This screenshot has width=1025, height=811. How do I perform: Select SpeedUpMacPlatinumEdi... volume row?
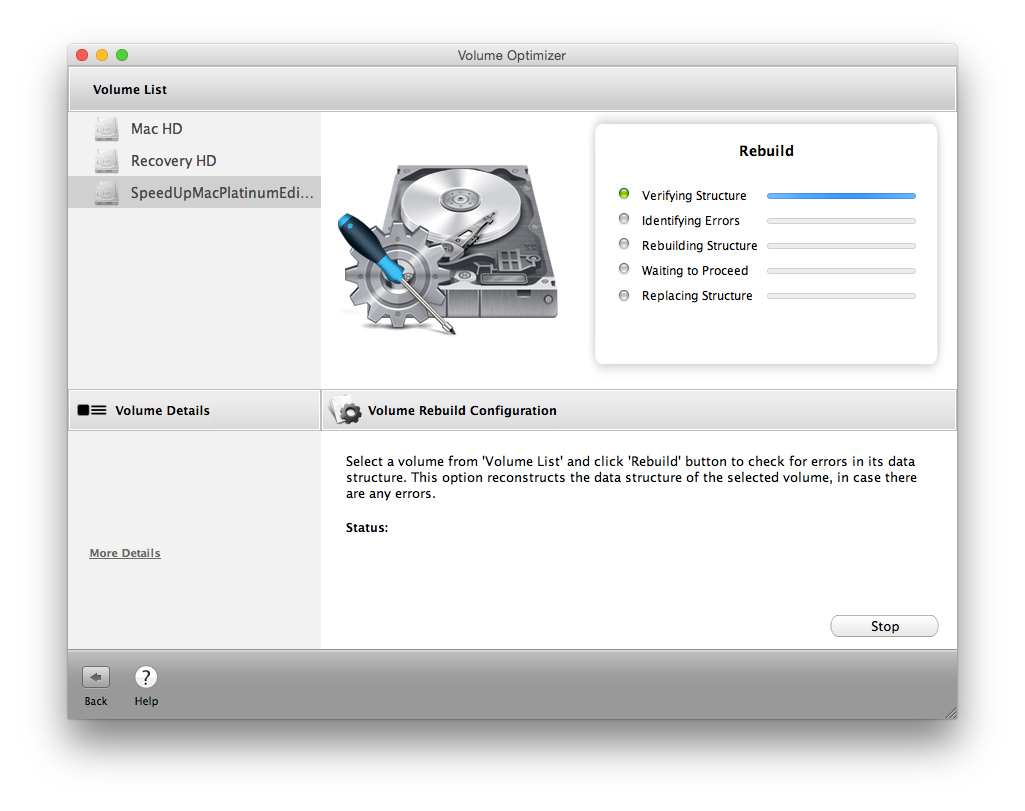click(x=195, y=193)
